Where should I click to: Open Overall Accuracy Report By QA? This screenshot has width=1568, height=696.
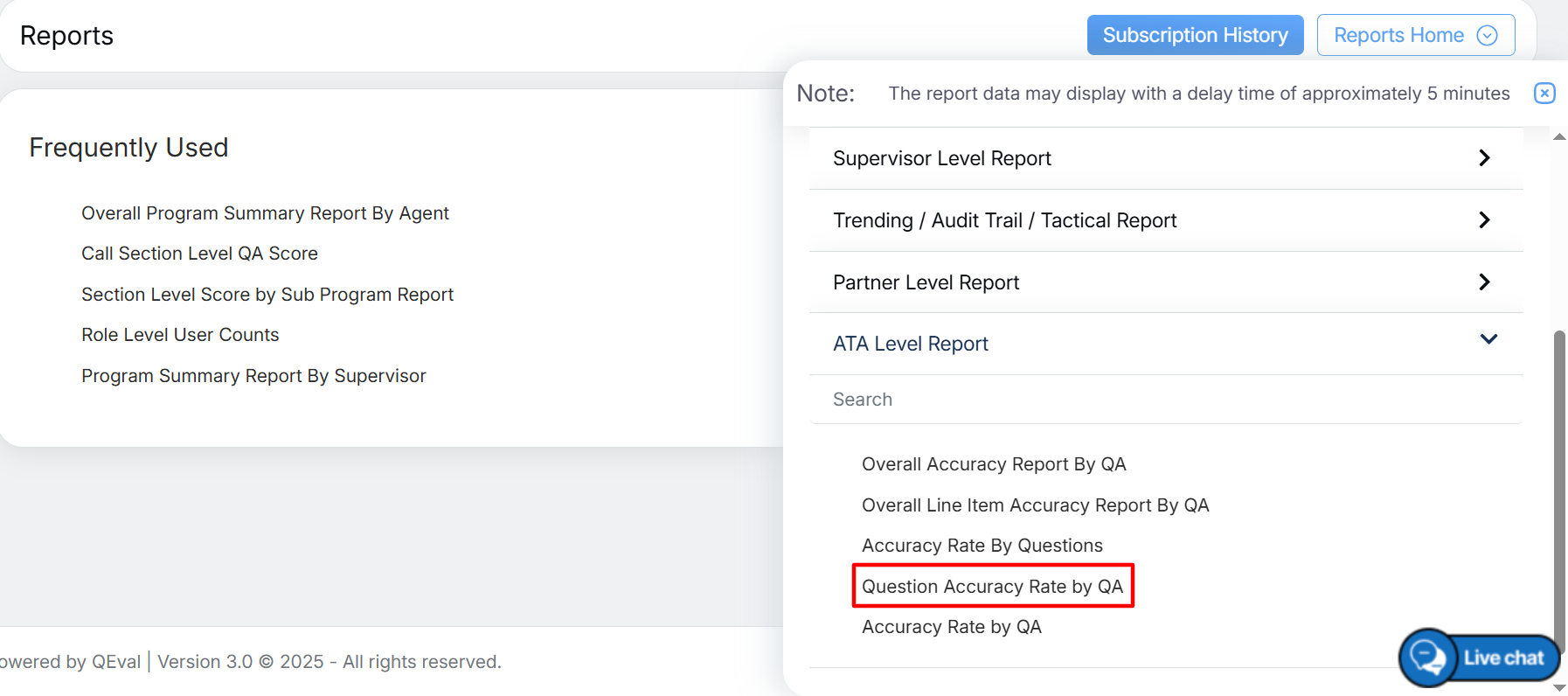click(x=994, y=464)
